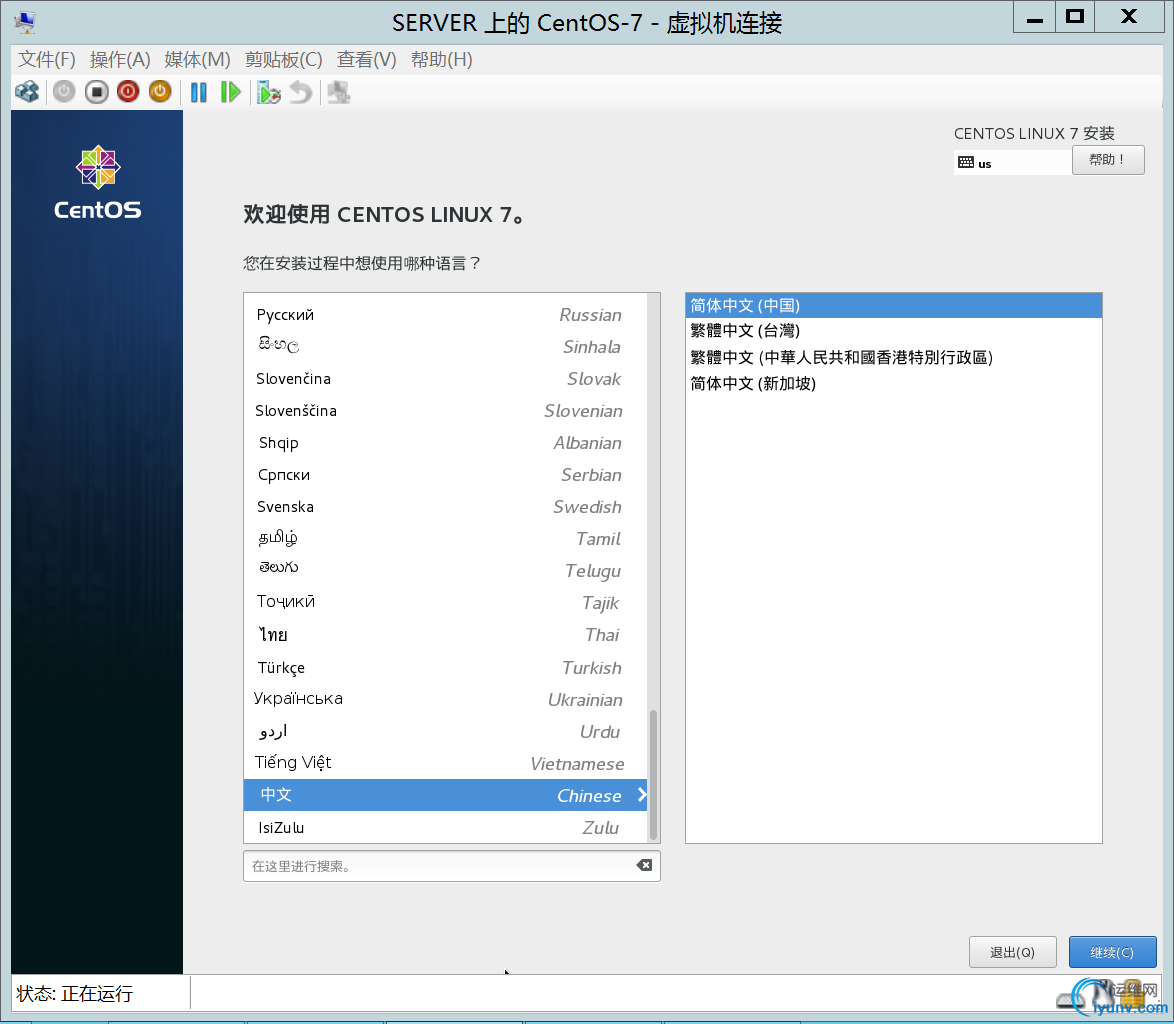Select IsiZulu Zulu language row
The height and width of the screenshot is (1024, 1174).
click(445, 827)
